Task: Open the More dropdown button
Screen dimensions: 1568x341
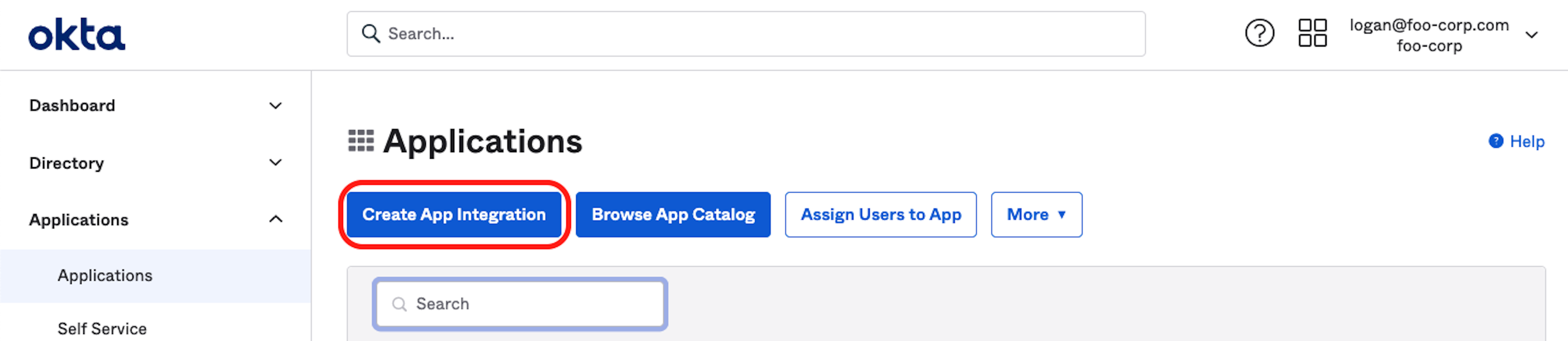Action: (x=1036, y=215)
